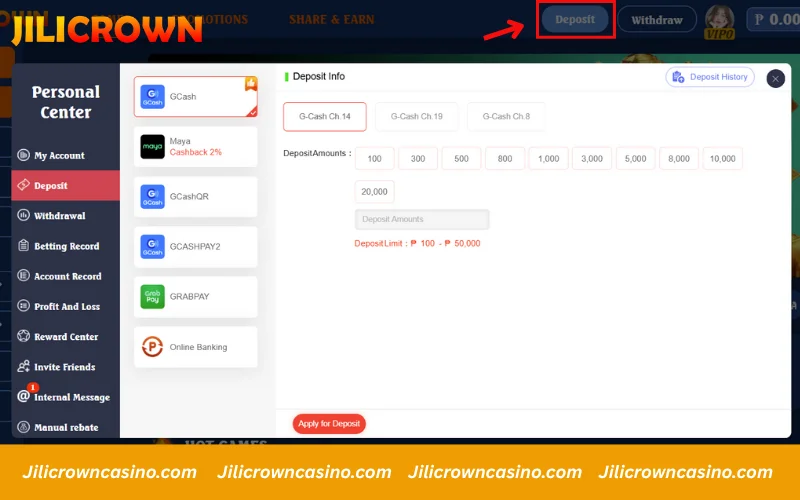Viewport: 800px width, 500px height.
Task: Select GRABPAY payment method
Action: coord(195,296)
